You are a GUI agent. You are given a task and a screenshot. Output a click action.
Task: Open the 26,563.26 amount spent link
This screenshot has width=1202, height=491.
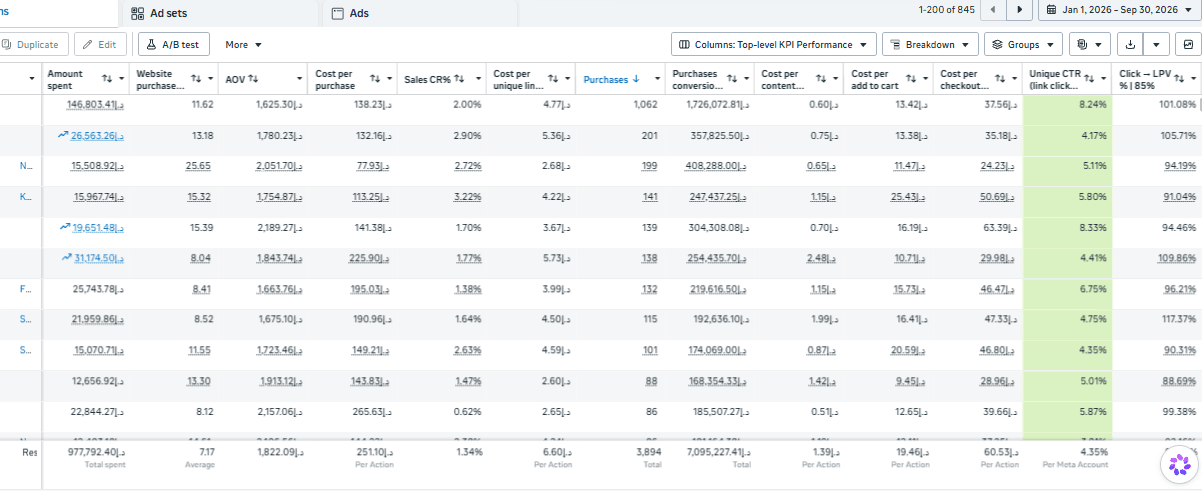97,136
